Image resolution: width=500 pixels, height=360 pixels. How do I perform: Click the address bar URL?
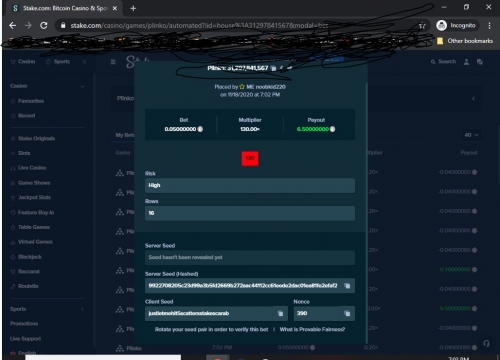pyautogui.click(x=199, y=25)
